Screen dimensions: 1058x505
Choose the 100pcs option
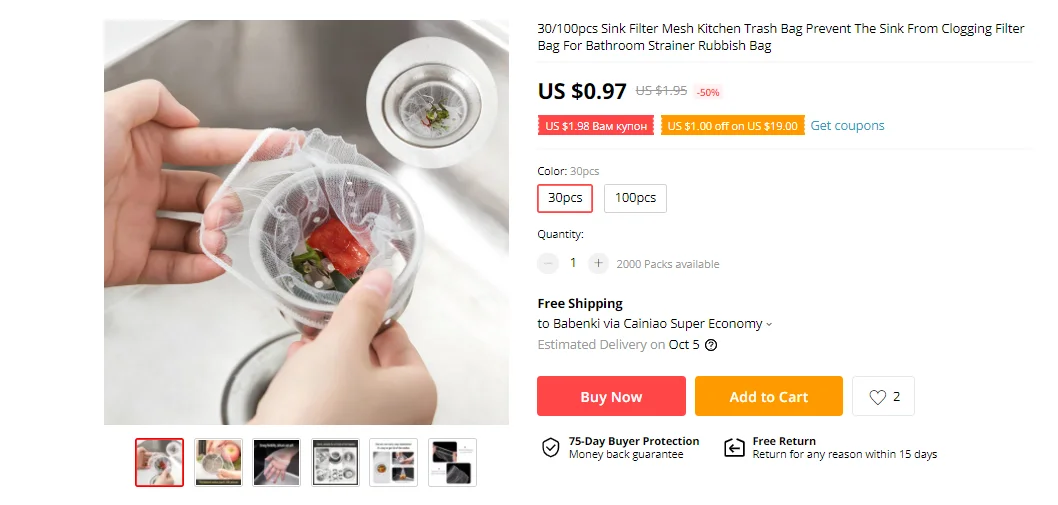[x=635, y=198]
